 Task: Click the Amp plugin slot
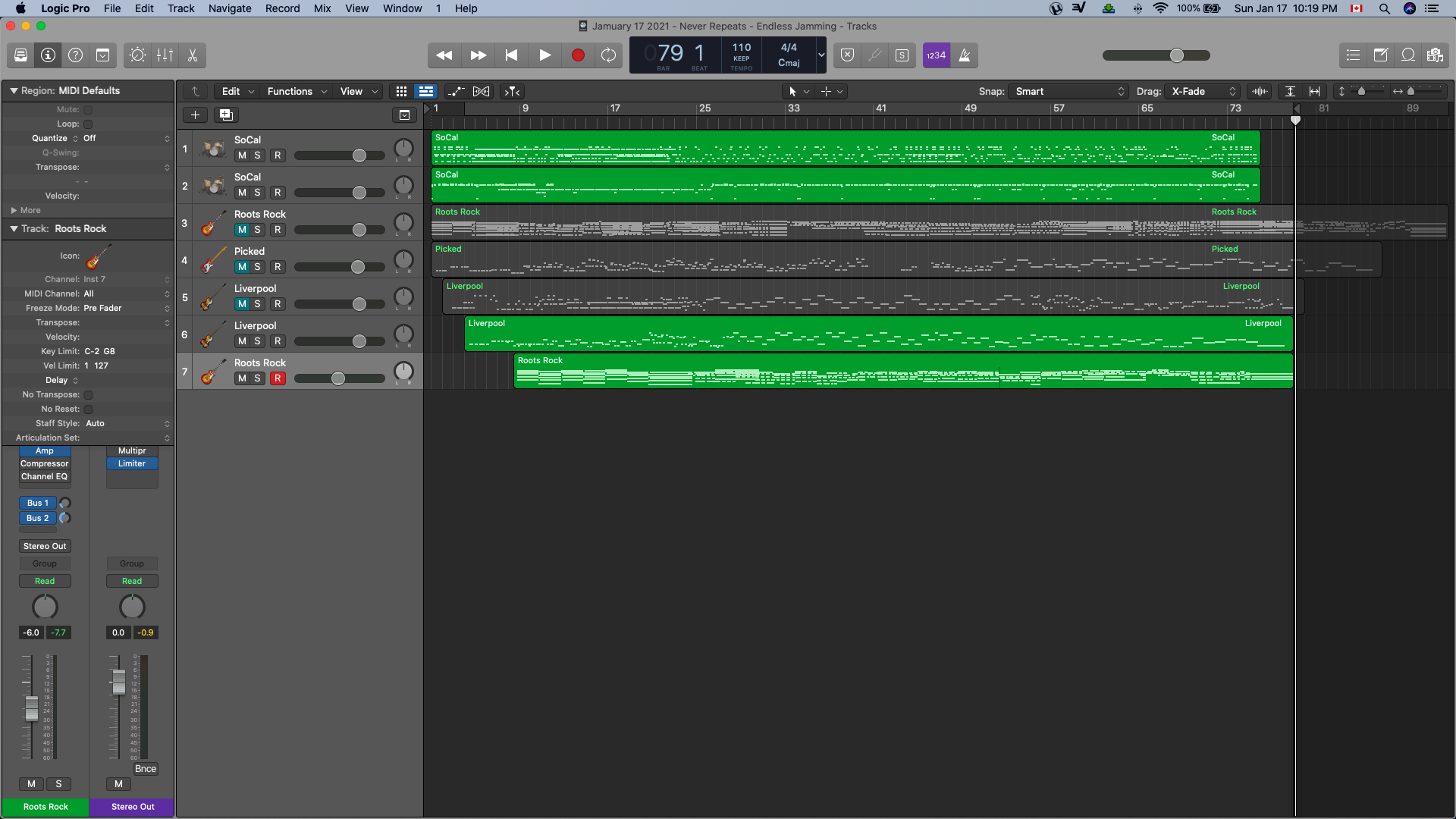pos(45,450)
